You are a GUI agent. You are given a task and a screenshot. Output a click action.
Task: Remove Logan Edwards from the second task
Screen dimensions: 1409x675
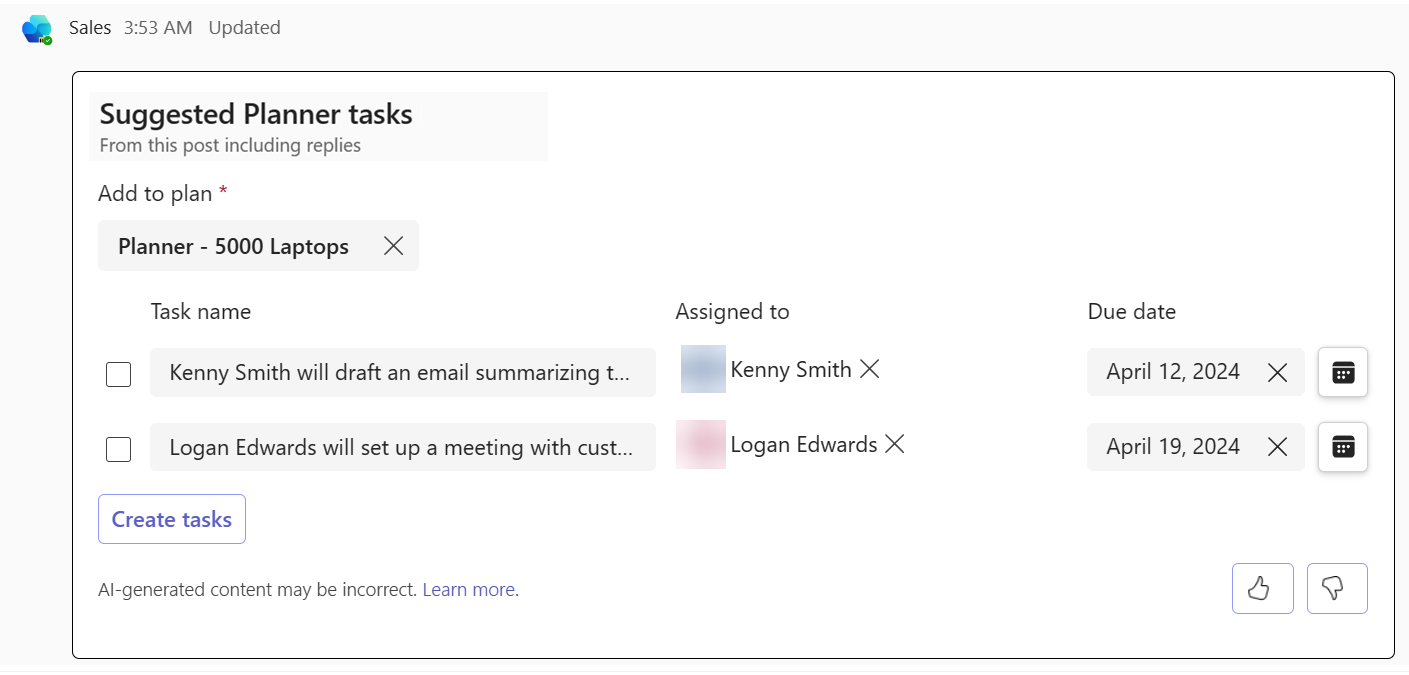[895, 444]
